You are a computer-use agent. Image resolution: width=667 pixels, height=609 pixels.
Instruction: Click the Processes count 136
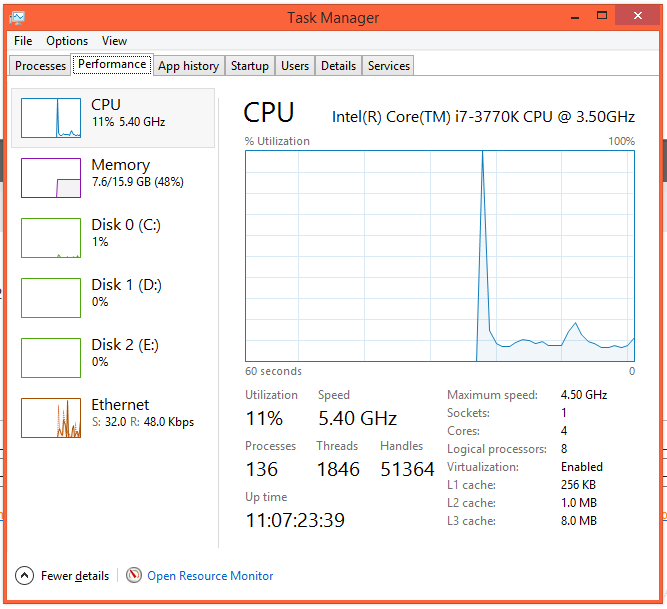262,470
